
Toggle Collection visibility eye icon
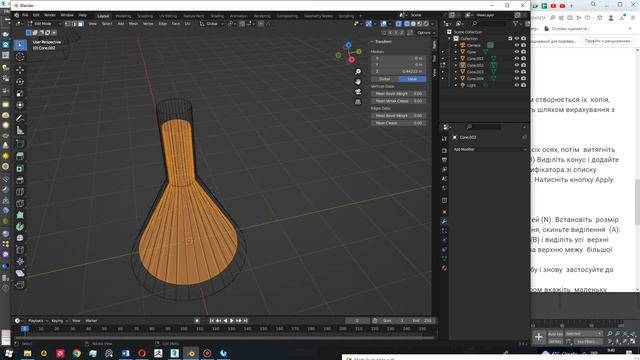[516, 38]
